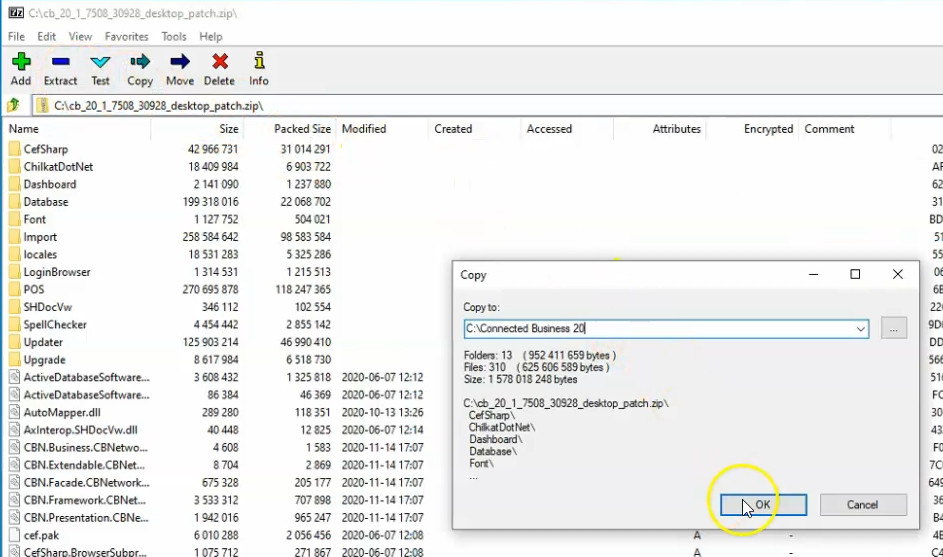The width and height of the screenshot is (943, 557).
Task: Open the File menu
Action: [x=17, y=37]
